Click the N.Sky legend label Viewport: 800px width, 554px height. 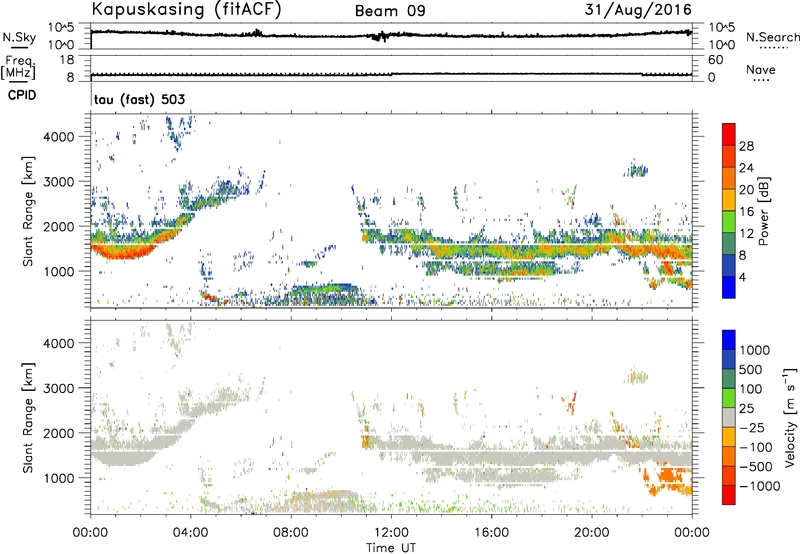click(x=19, y=37)
